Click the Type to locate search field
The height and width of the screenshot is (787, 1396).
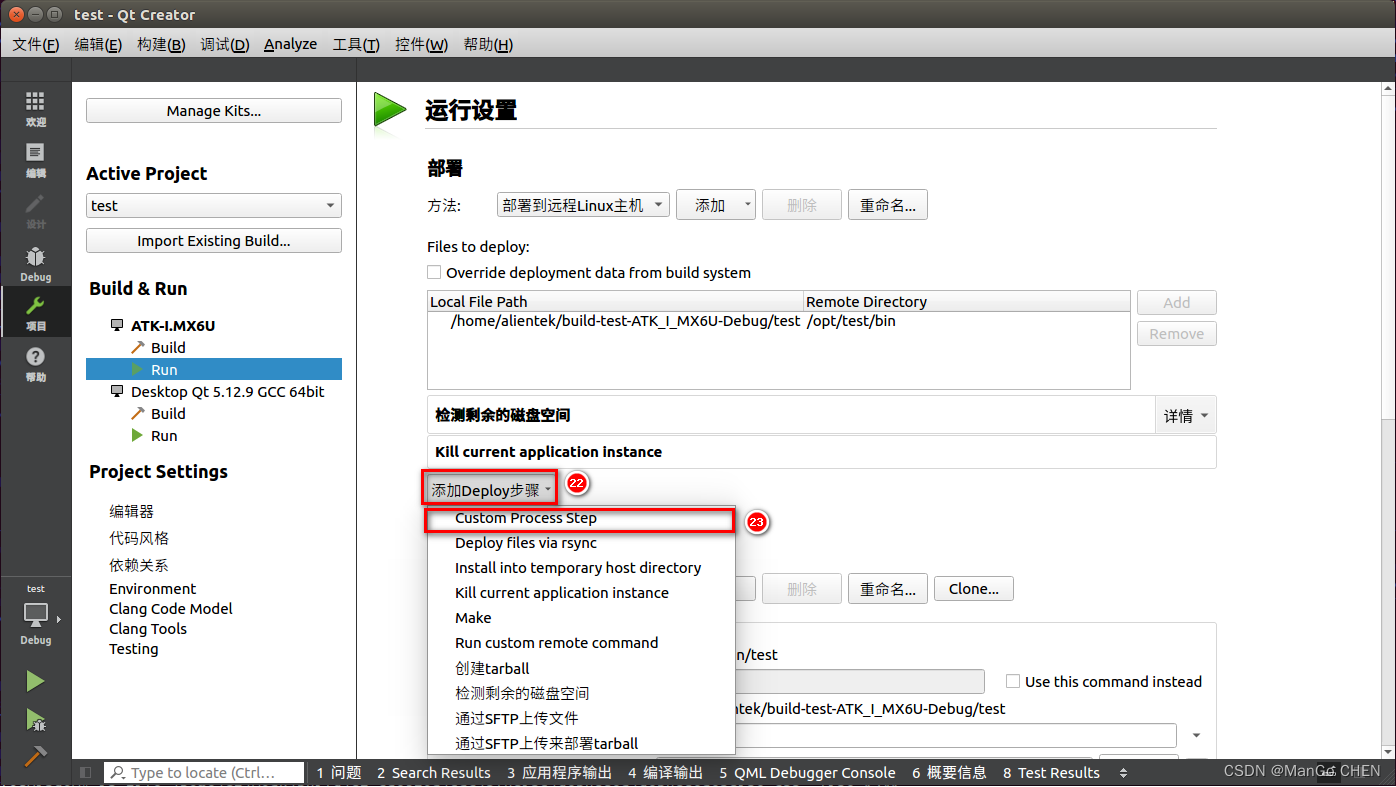(203, 771)
